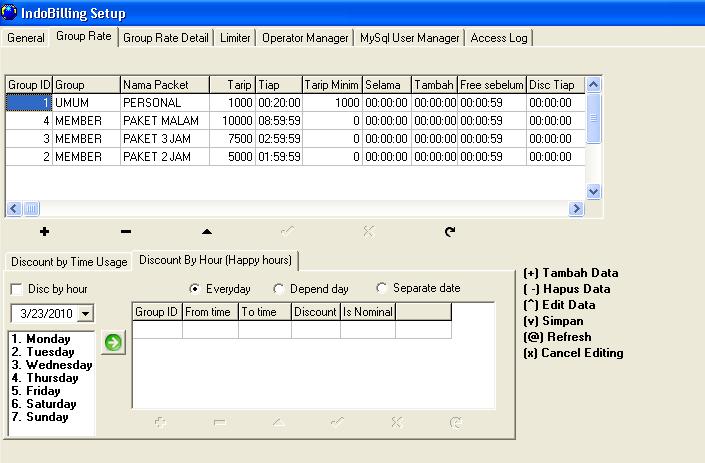The width and height of the screenshot is (705, 463).
Task: Click the From time column header
Action: [x=210, y=312]
